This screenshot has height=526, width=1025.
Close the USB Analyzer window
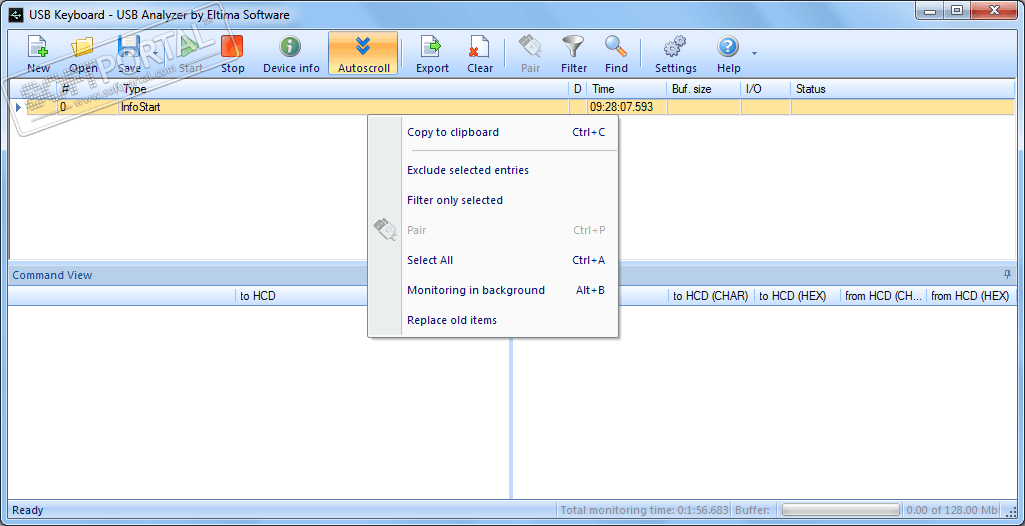point(993,11)
